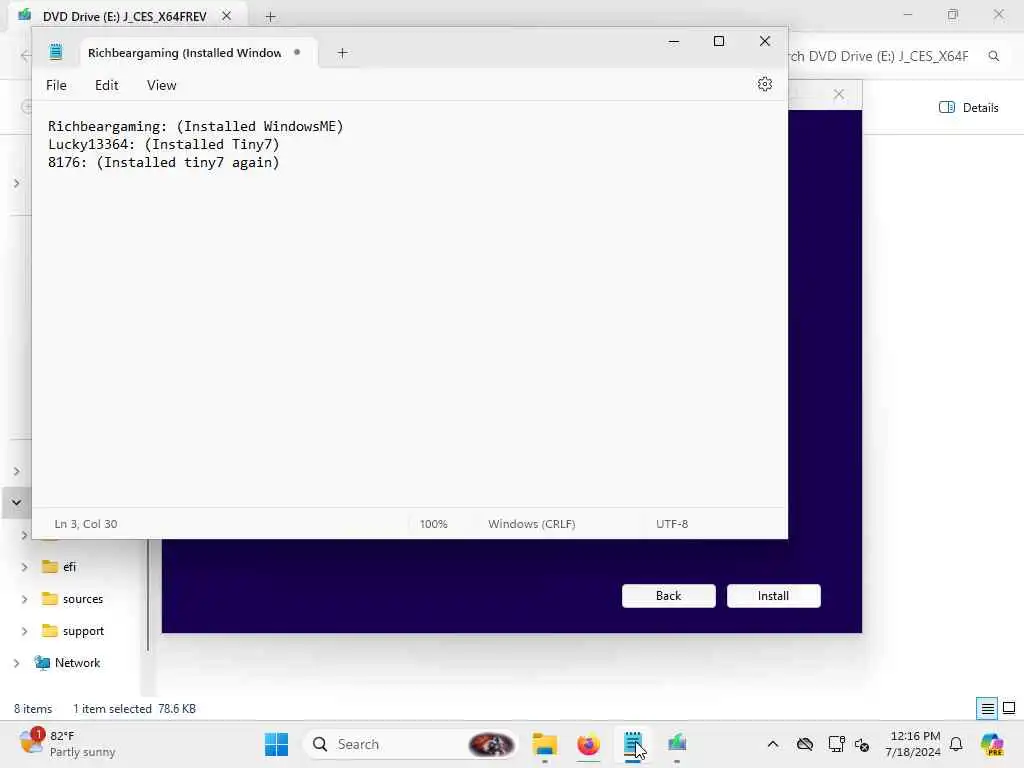Click the Install button in setup window

pos(773,596)
